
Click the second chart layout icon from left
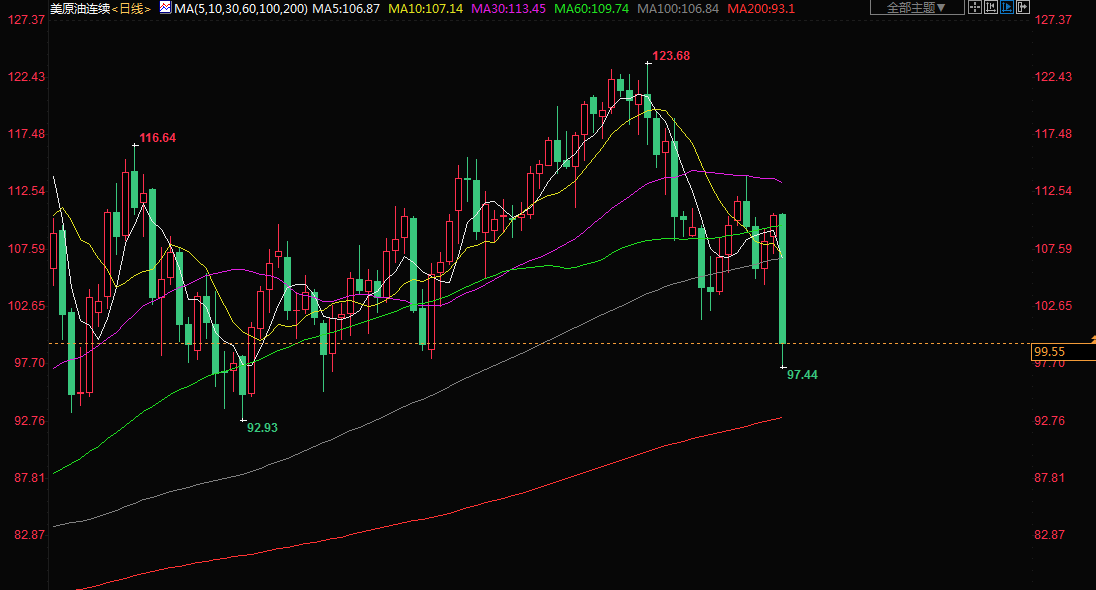pos(991,7)
